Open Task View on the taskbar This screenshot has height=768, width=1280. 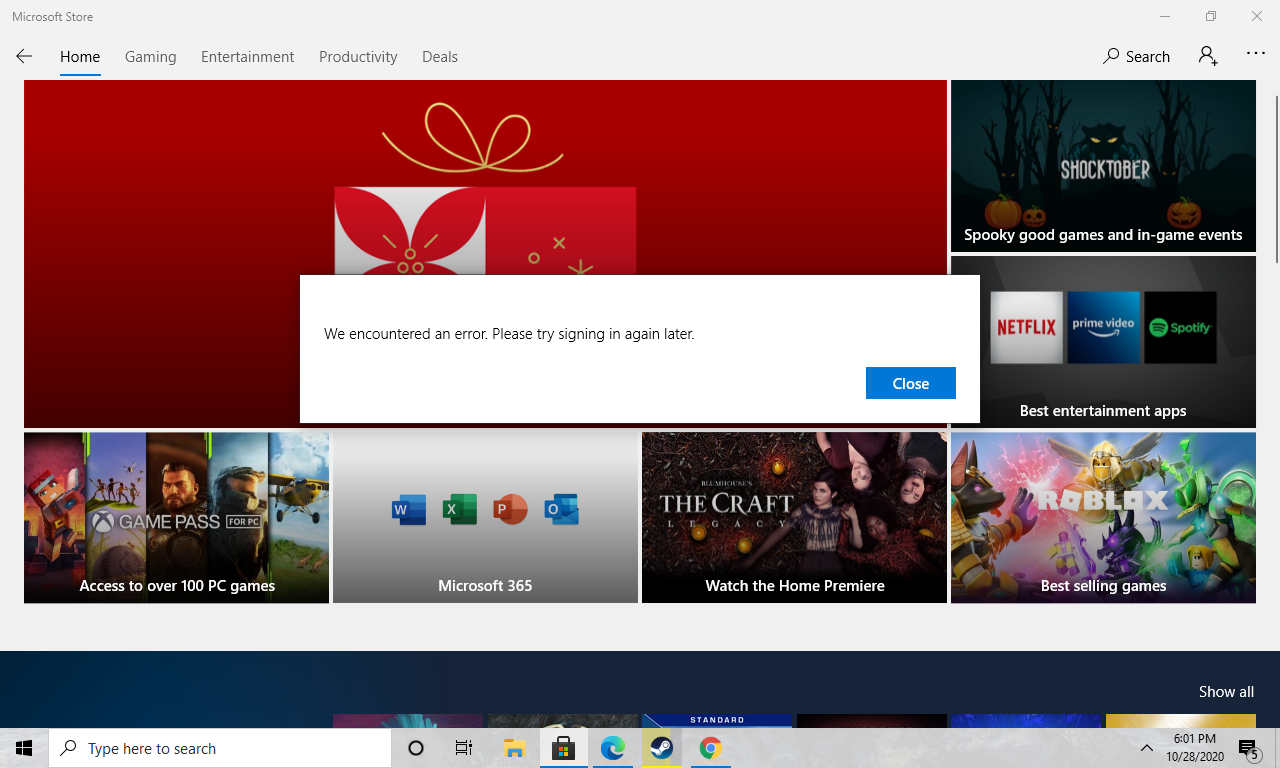464,748
